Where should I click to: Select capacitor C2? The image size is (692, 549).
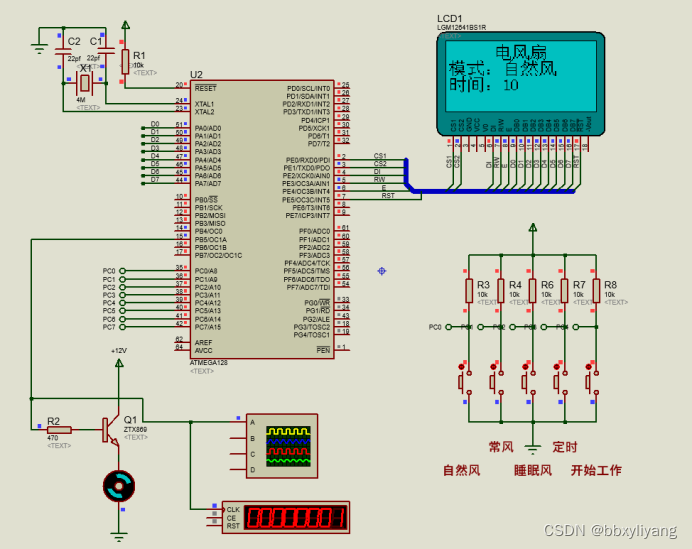pos(63,52)
